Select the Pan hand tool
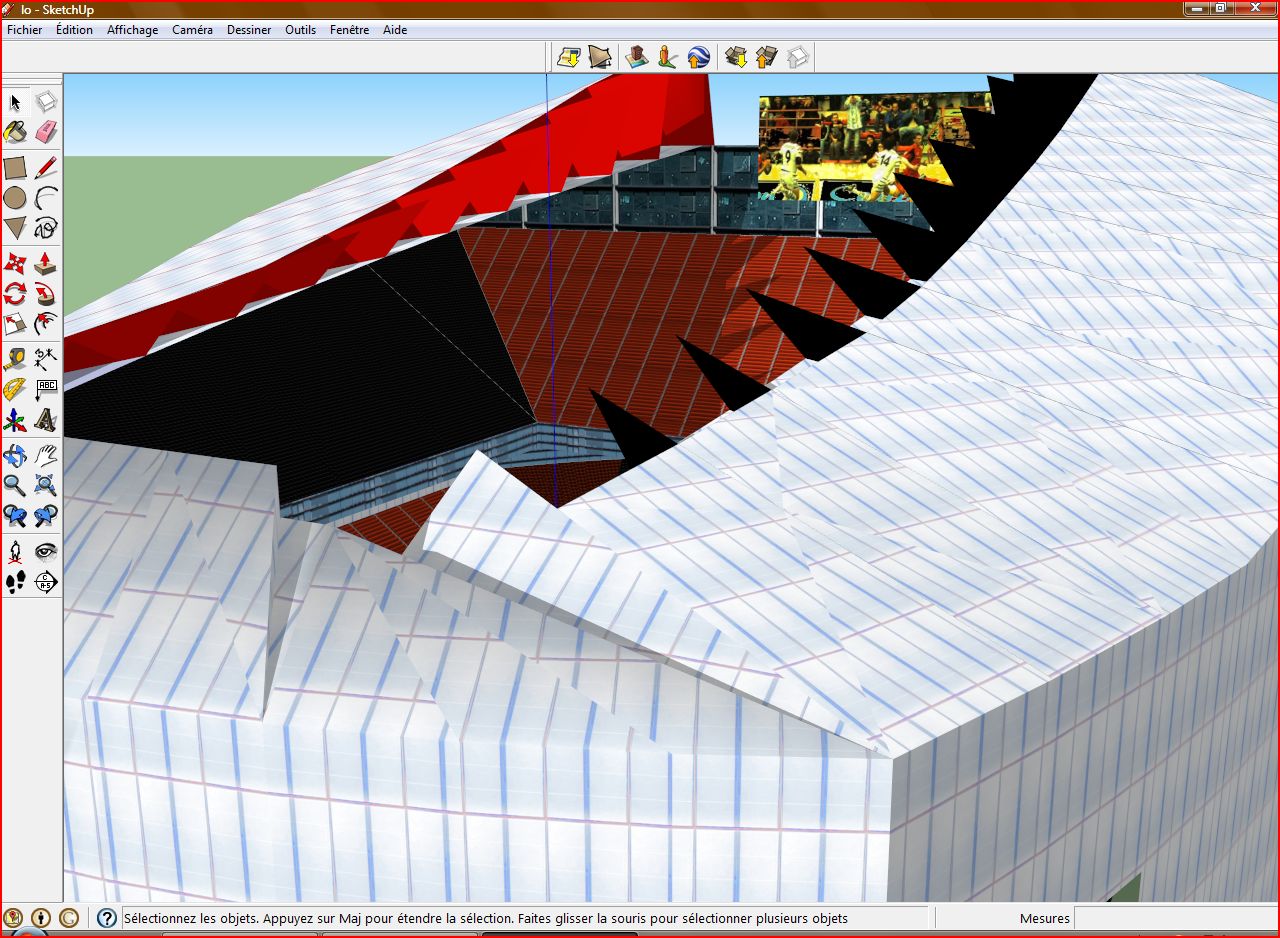The image size is (1280, 938). point(46,456)
